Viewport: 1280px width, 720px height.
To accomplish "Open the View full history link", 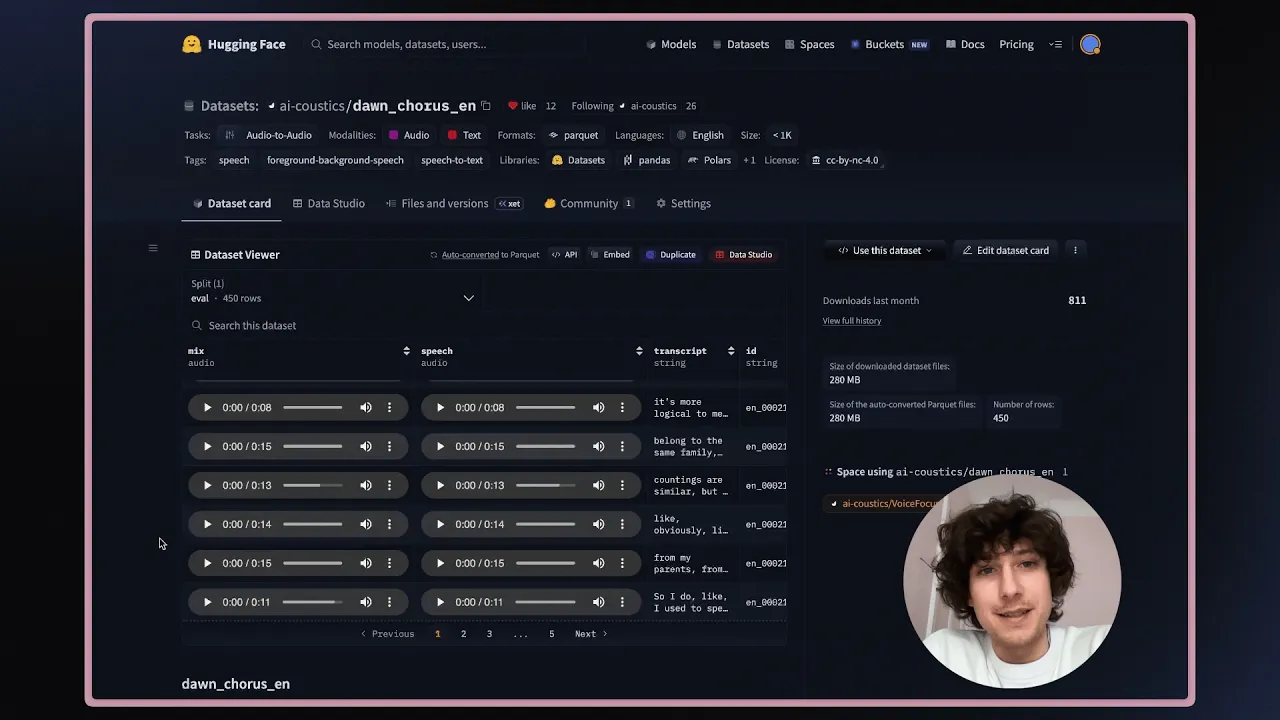I will tap(852, 321).
